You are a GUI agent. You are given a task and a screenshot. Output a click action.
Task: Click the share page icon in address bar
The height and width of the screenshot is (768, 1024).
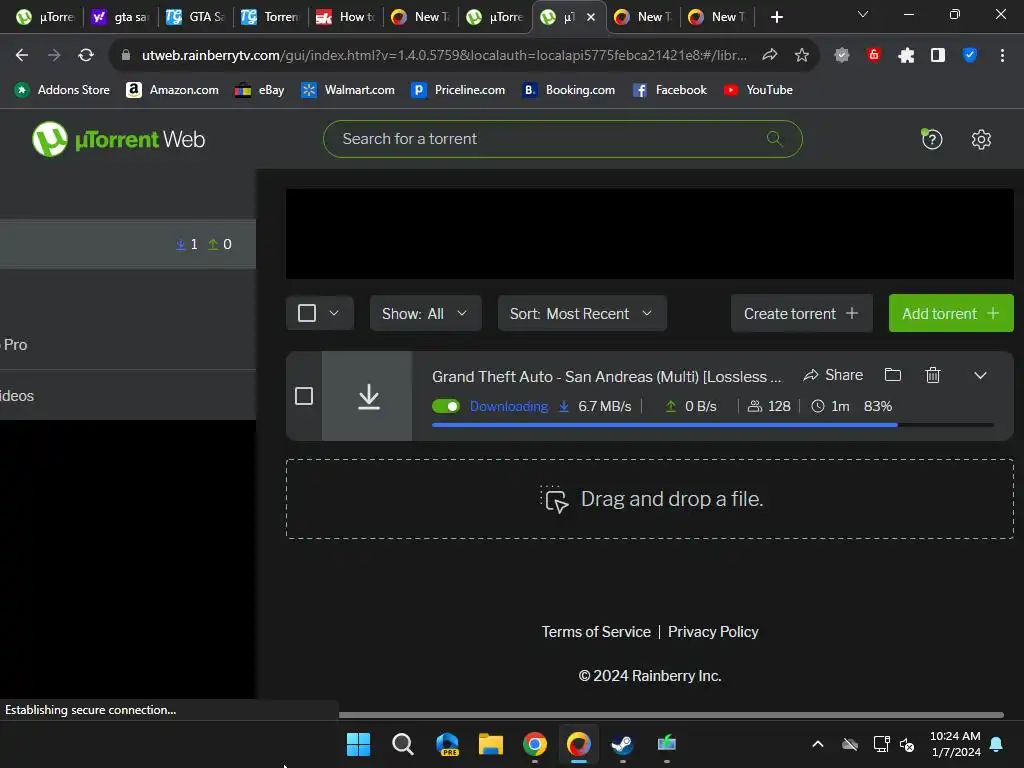[769, 56]
